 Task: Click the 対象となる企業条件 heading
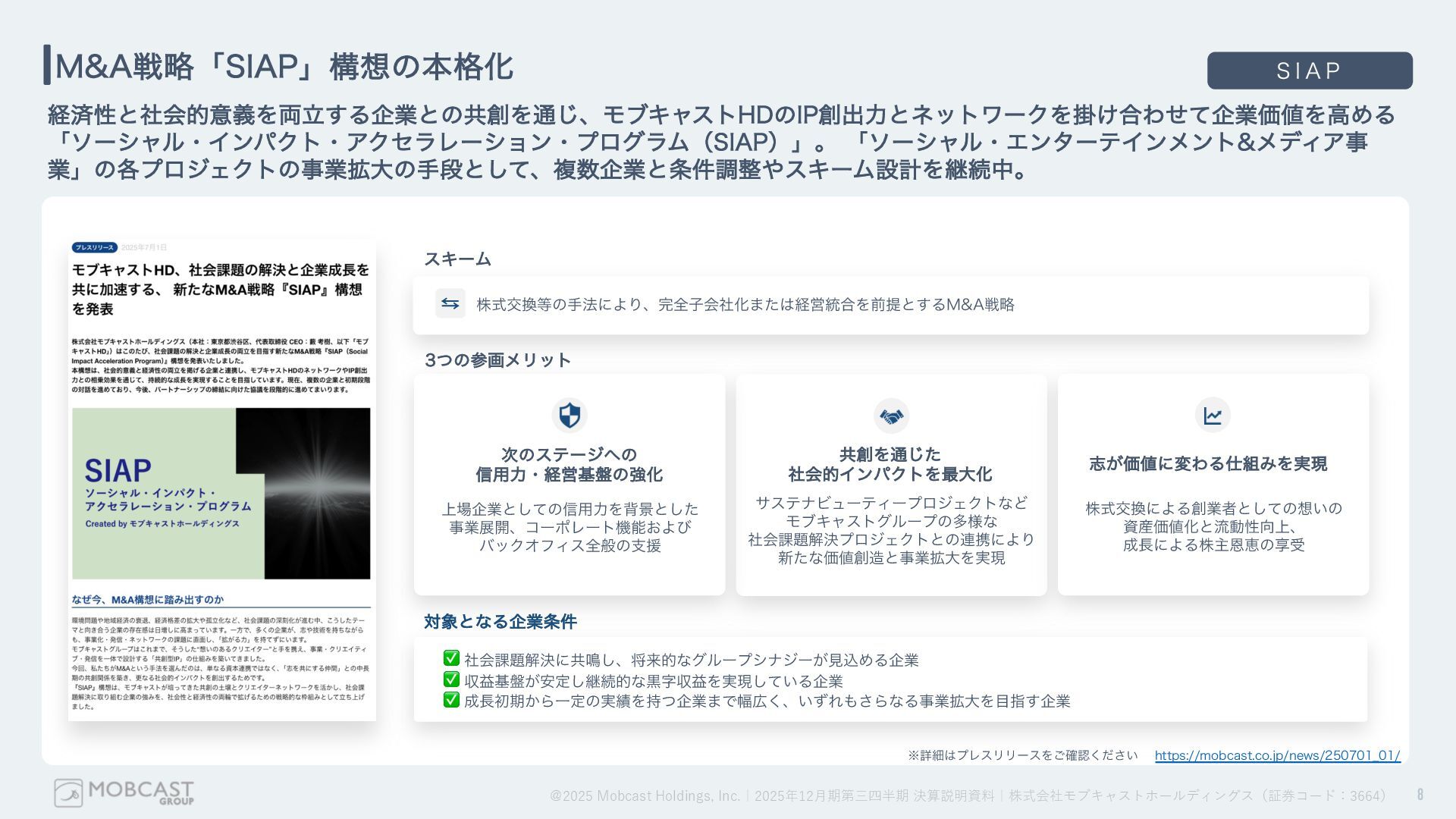[x=500, y=622]
